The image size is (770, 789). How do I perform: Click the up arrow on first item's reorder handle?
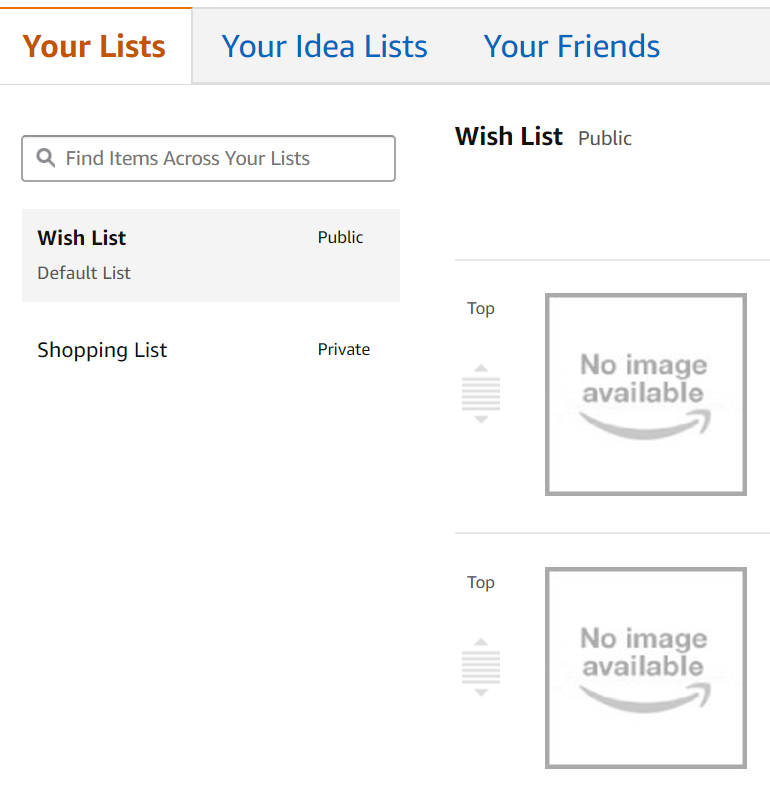click(481, 368)
